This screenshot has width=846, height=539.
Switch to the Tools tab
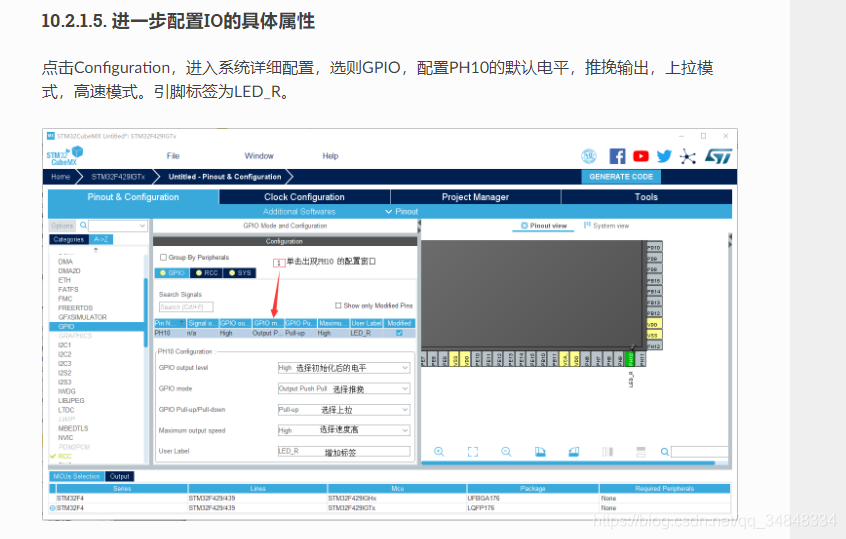pyautogui.click(x=646, y=197)
